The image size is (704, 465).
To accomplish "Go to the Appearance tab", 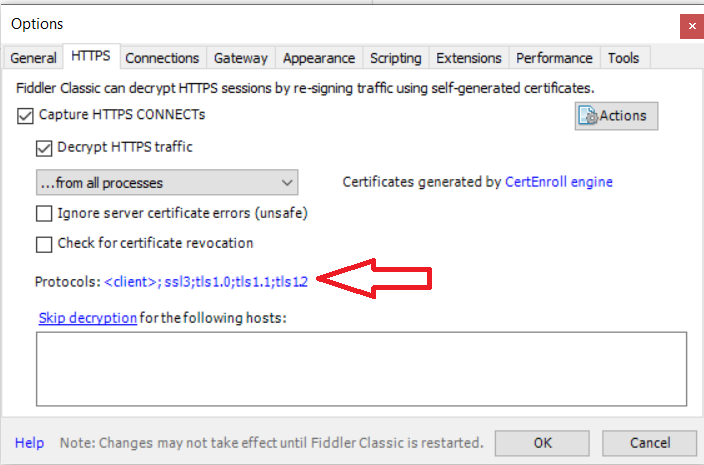I will (318, 58).
